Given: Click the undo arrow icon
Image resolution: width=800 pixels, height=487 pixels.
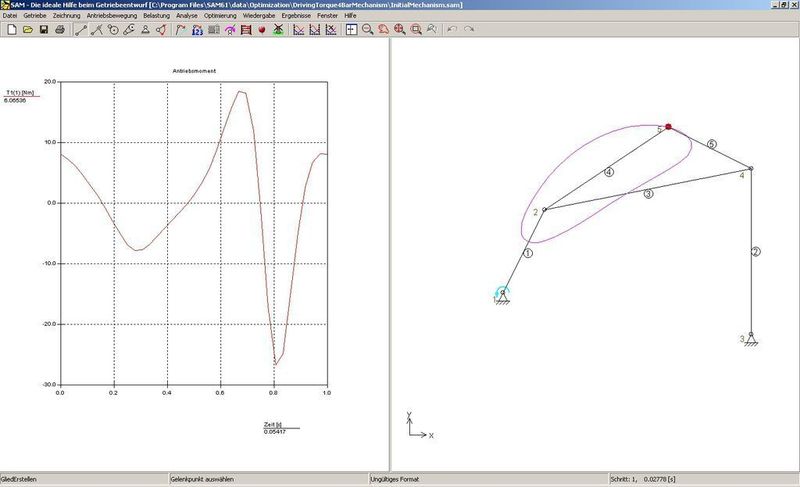Looking at the screenshot, I should coord(452,30).
